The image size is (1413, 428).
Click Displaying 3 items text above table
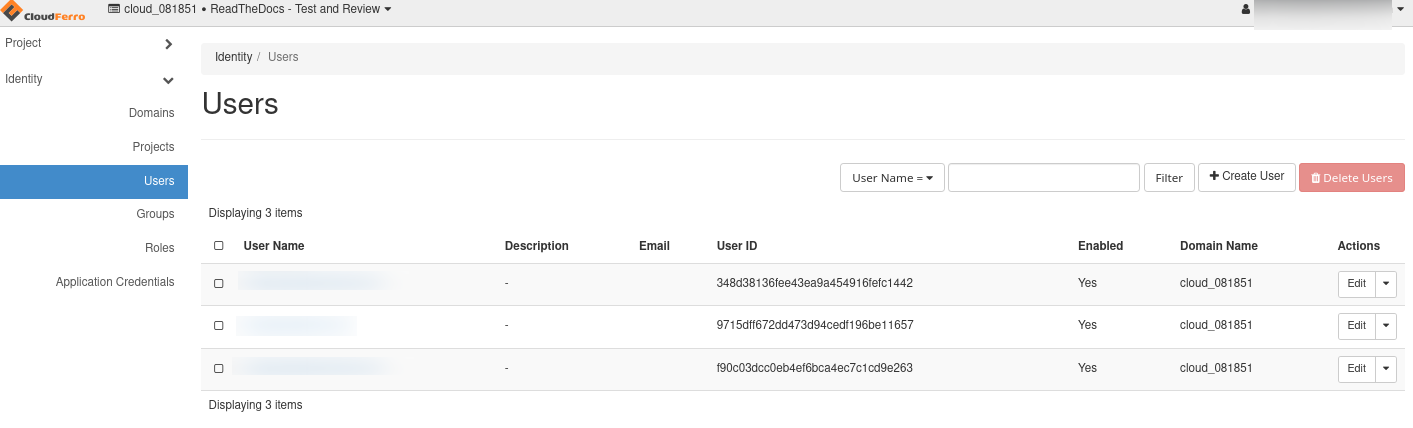[255, 213]
